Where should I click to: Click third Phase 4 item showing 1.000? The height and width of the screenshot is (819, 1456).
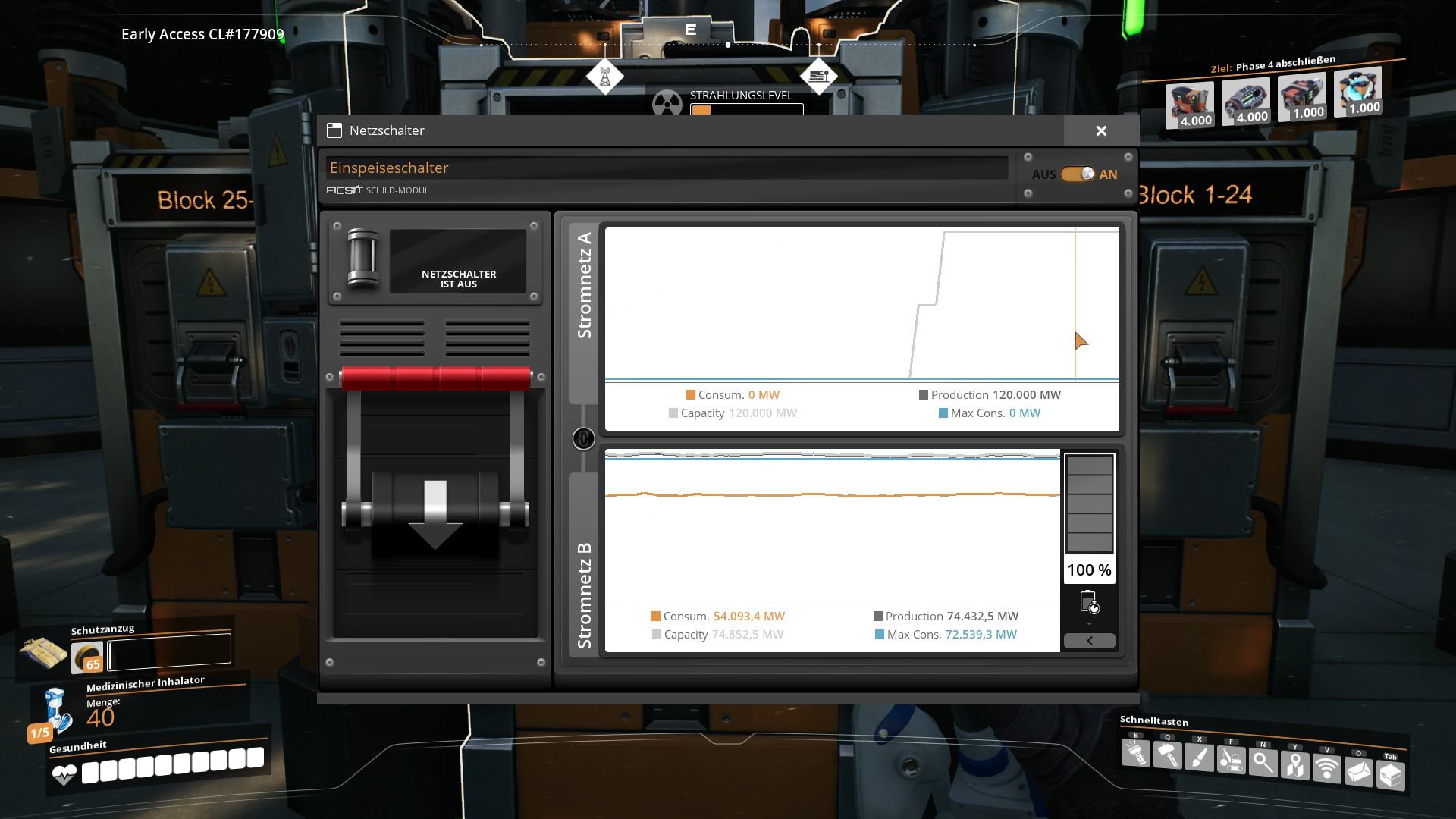1301,96
